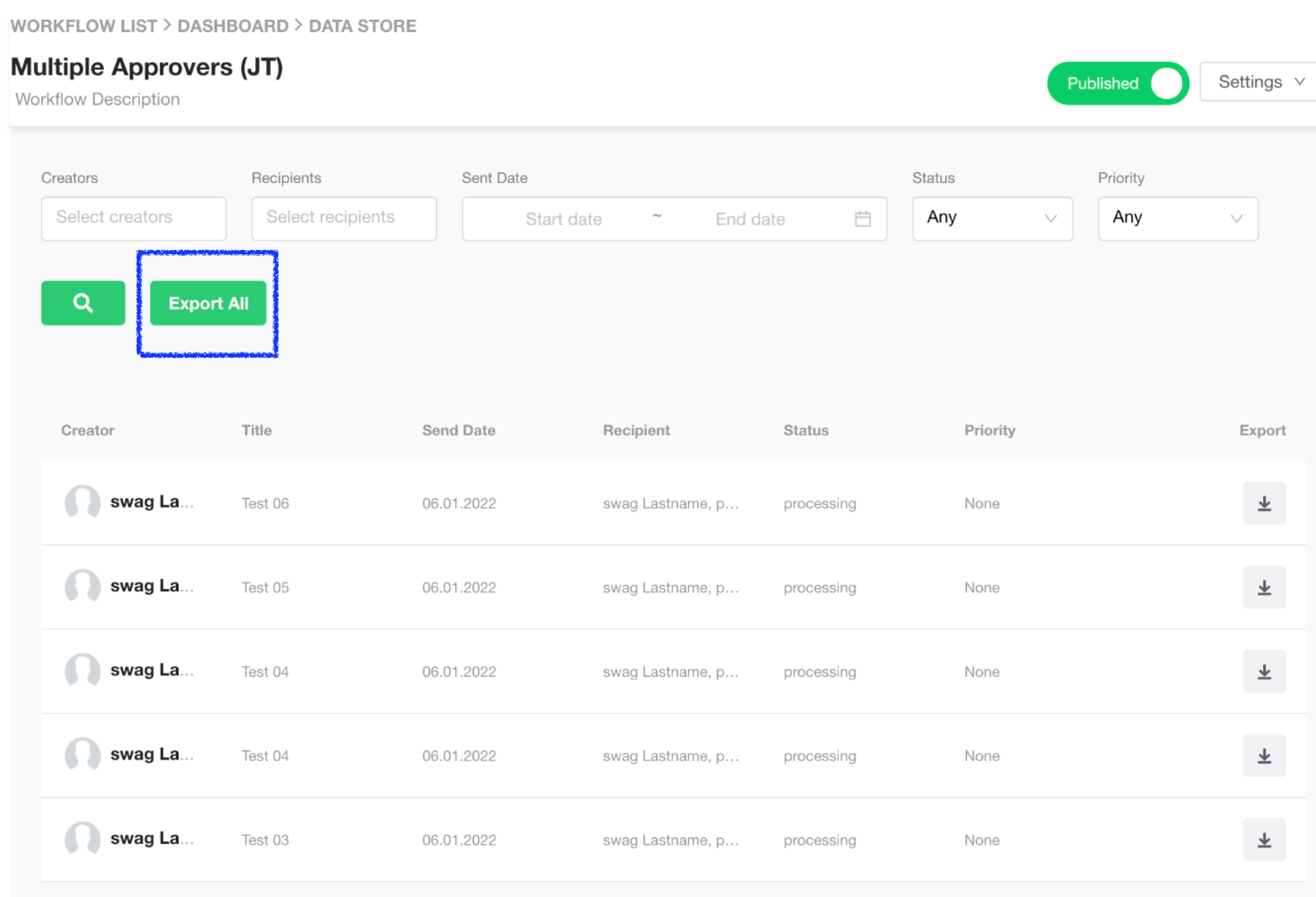
Task: Toggle the Published switch off
Action: click(x=1118, y=83)
